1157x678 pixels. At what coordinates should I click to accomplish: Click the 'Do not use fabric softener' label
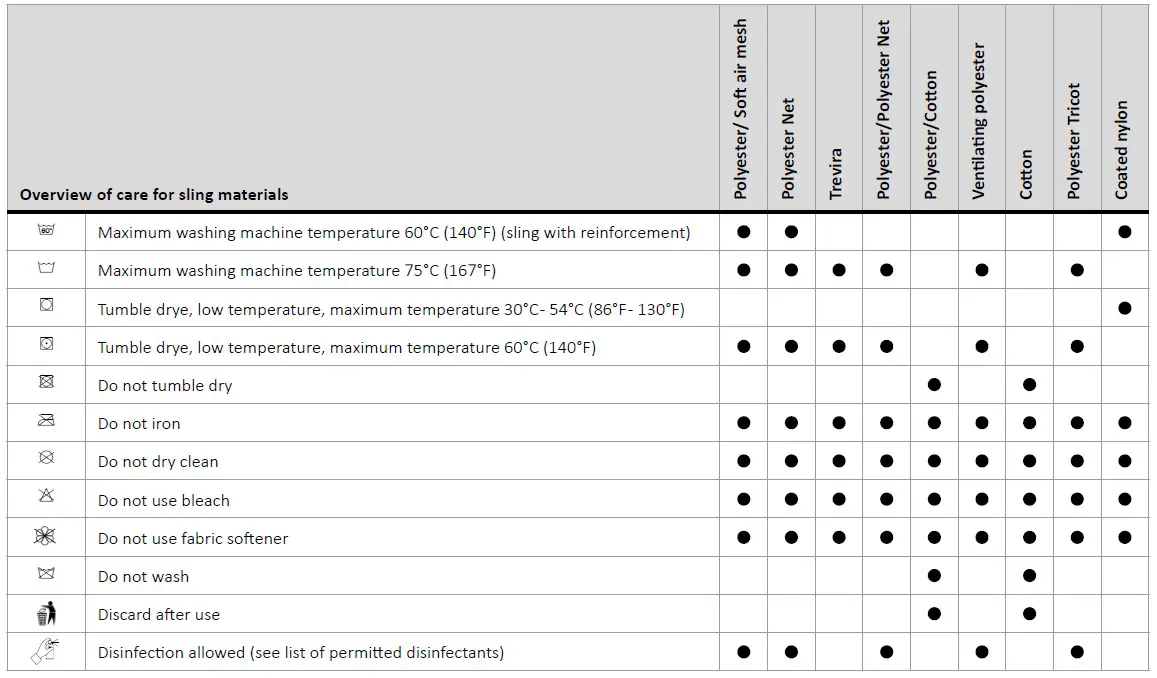(x=193, y=538)
